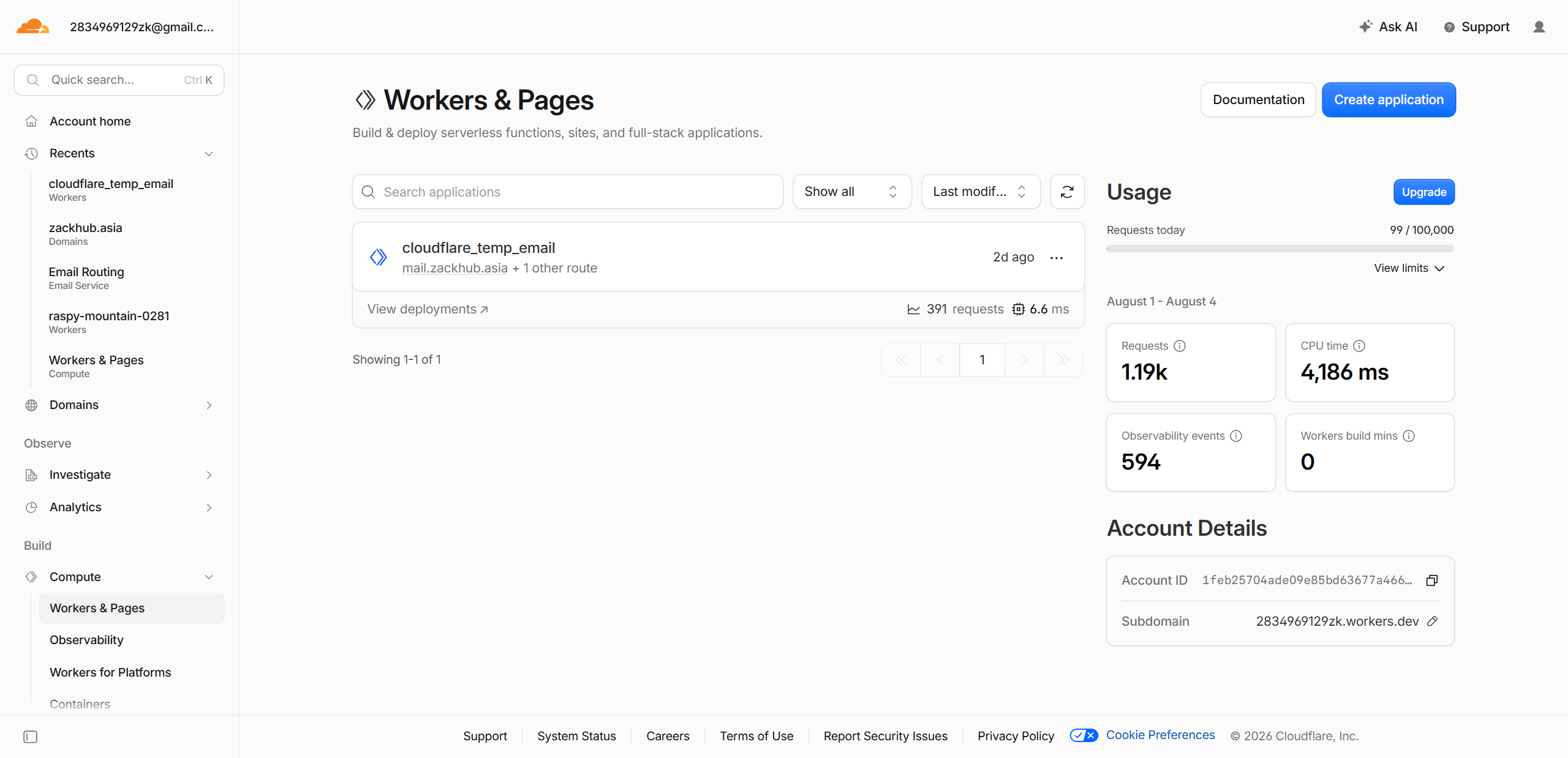The width and height of the screenshot is (1568, 758).
Task: Expand View limits
Action: pos(1409,268)
